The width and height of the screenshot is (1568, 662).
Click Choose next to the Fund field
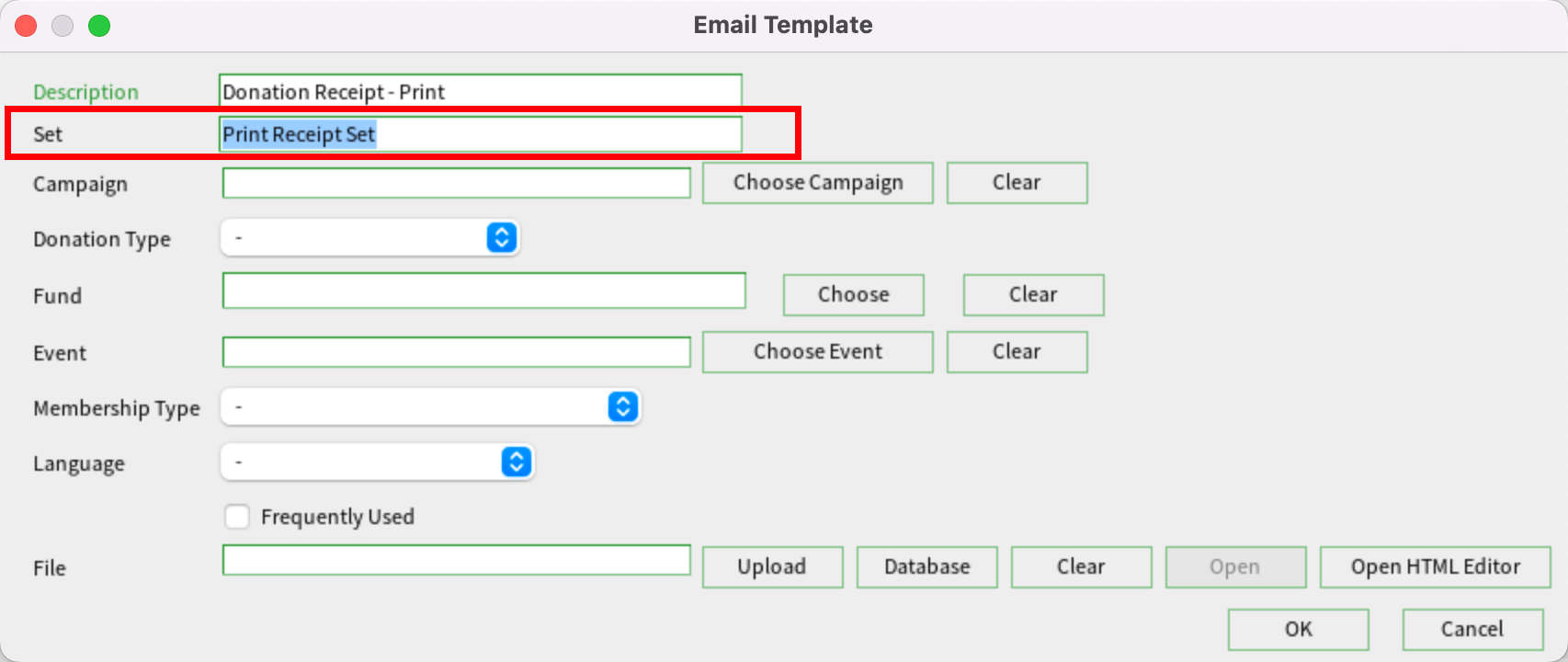[853, 294]
